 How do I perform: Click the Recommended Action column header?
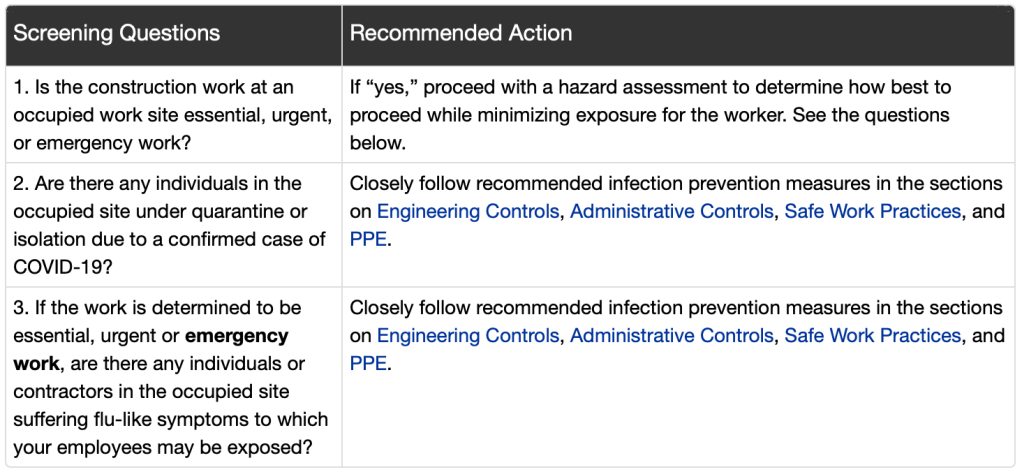461,33
